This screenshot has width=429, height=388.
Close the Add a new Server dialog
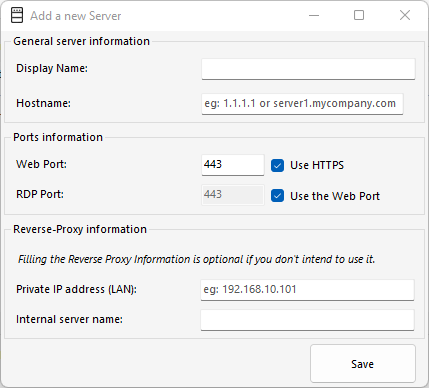[405, 15]
